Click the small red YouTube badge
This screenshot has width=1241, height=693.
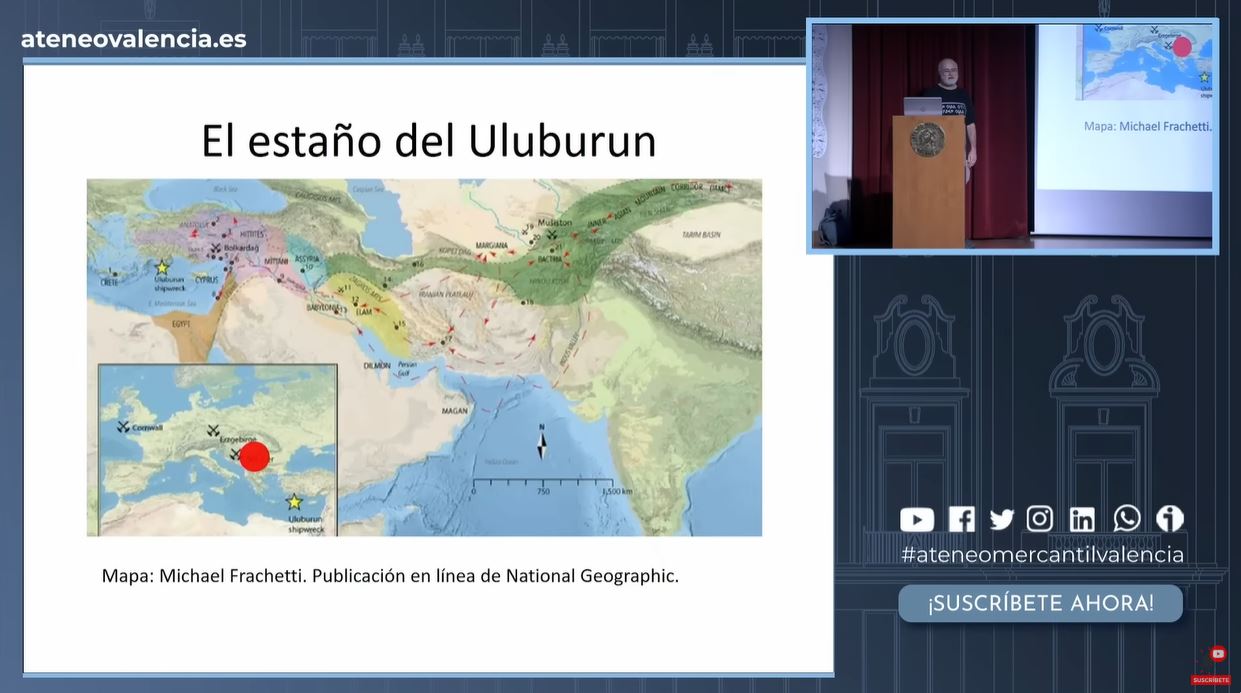(1217, 654)
